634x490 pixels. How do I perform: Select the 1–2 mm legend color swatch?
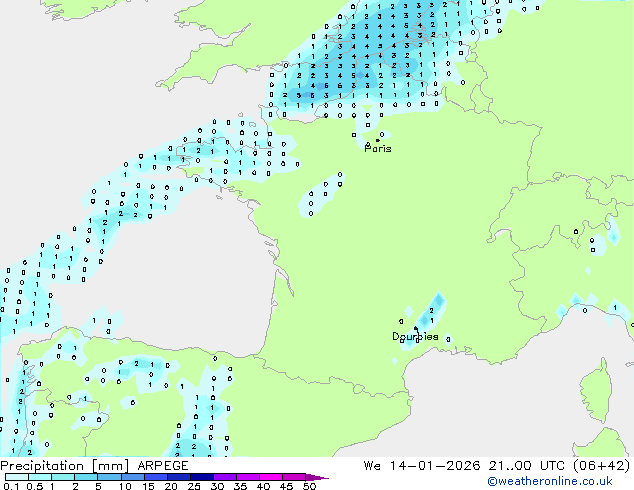pos(63,477)
